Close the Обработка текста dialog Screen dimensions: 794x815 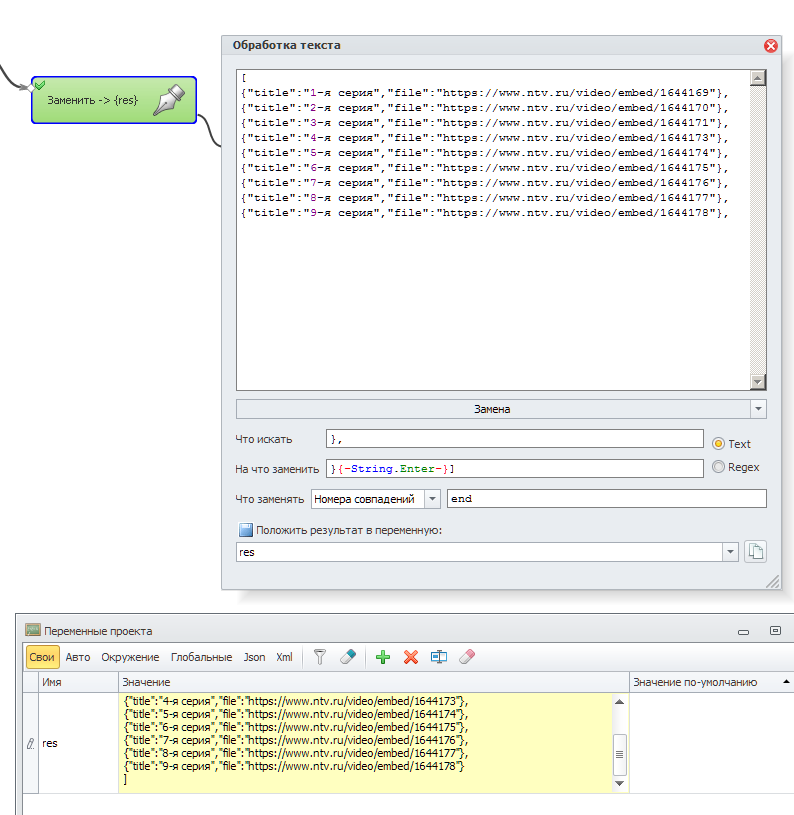[771, 46]
